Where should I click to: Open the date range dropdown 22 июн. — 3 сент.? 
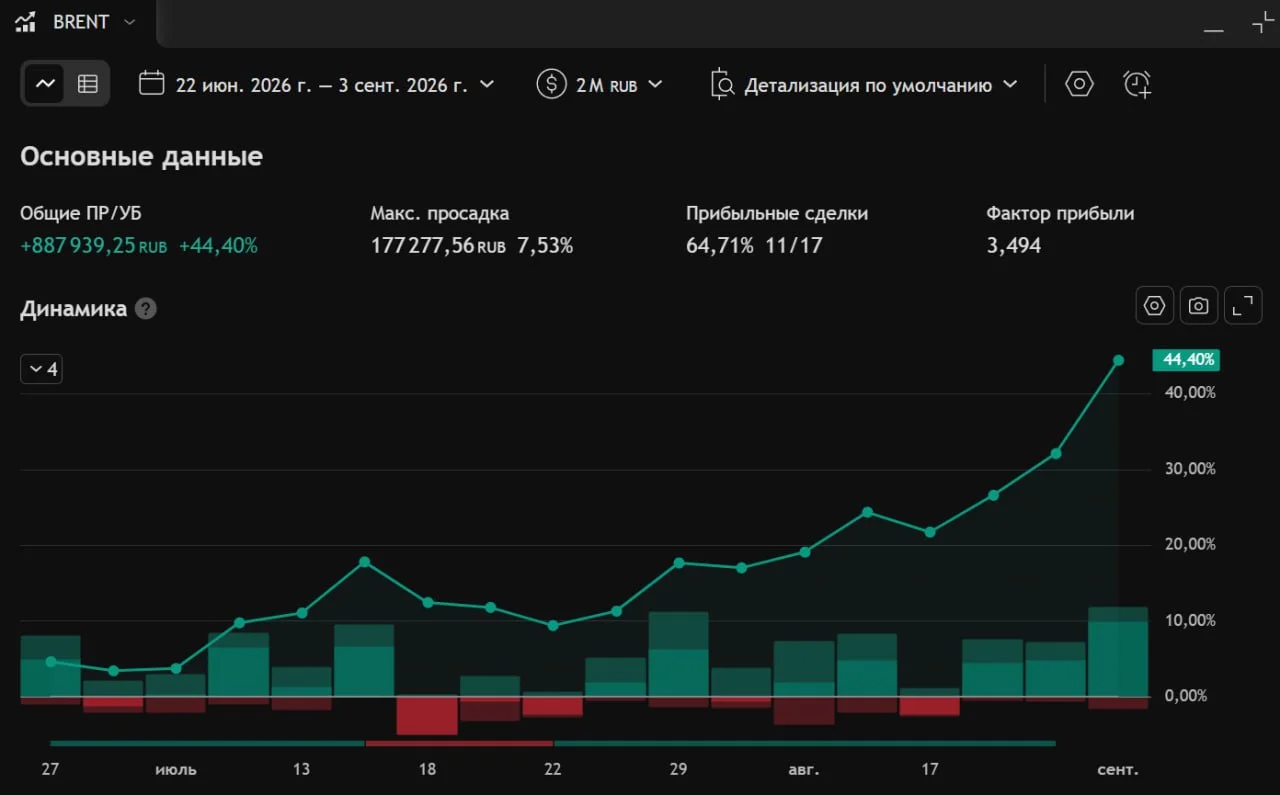click(x=335, y=85)
